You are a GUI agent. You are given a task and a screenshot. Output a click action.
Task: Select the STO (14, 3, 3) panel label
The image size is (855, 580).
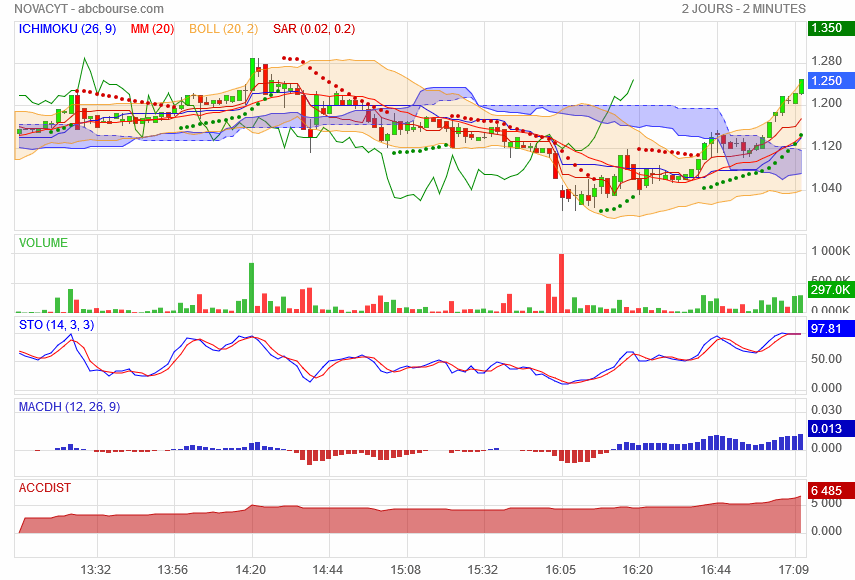(x=57, y=325)
